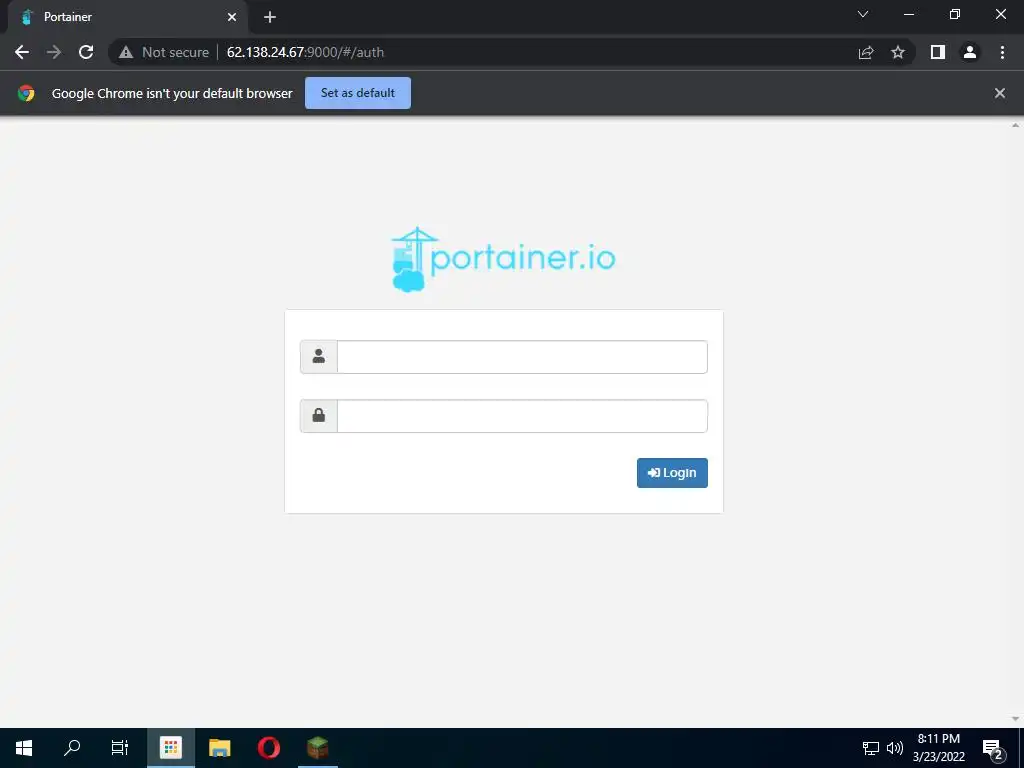Image resolution: width=1024 pixels, height=768 pixels.
Task: Click the volume speaker icon in tray
Action: click(x=895, y=748)
